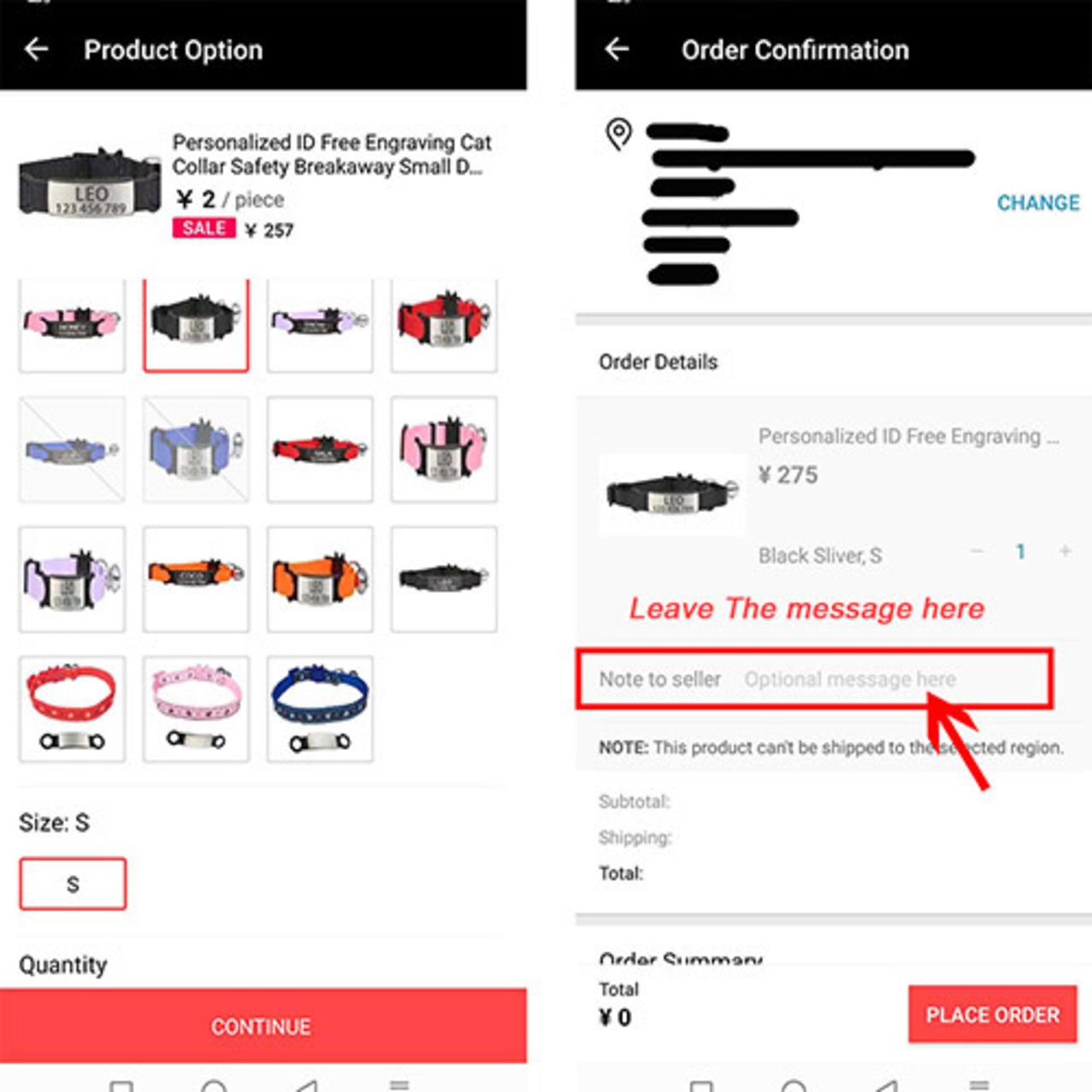Go back from Order Confirmation screen

[x=617, y=49]
